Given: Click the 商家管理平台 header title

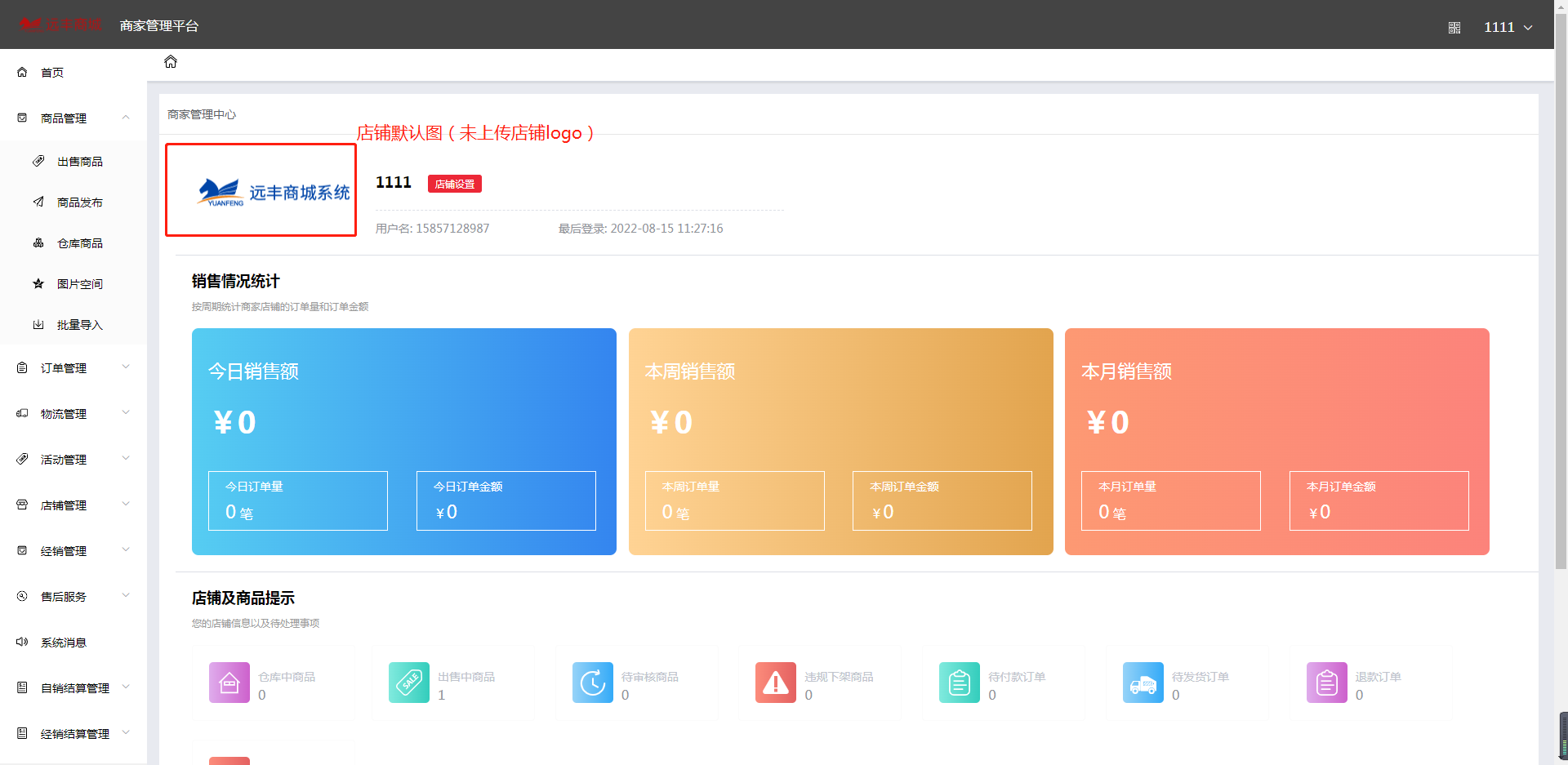Looking at the screenshot, I should (x=159, y=26).
